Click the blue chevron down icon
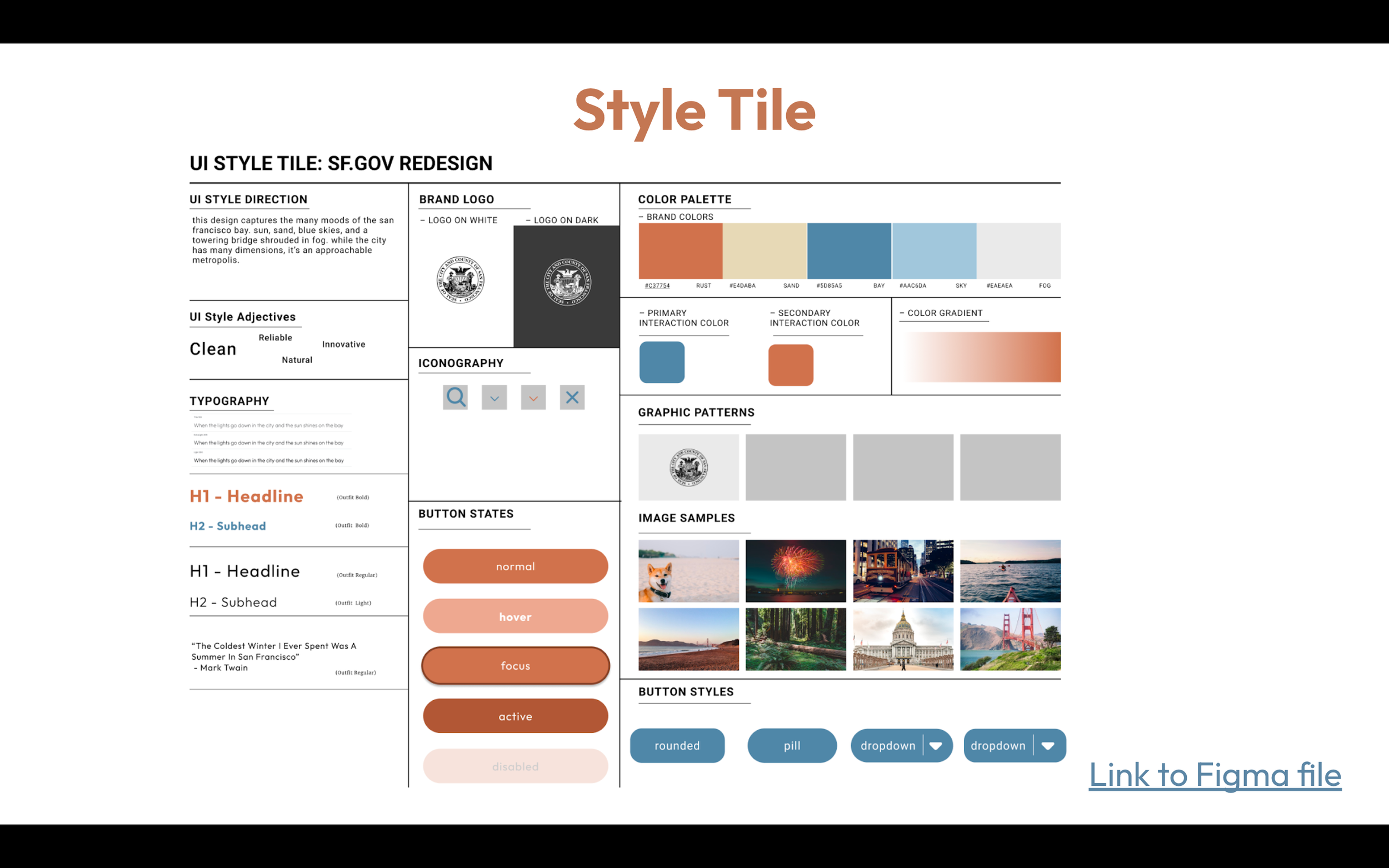Screen dimensions: 1389x868 pyautogui.click(x=494, y=397)
